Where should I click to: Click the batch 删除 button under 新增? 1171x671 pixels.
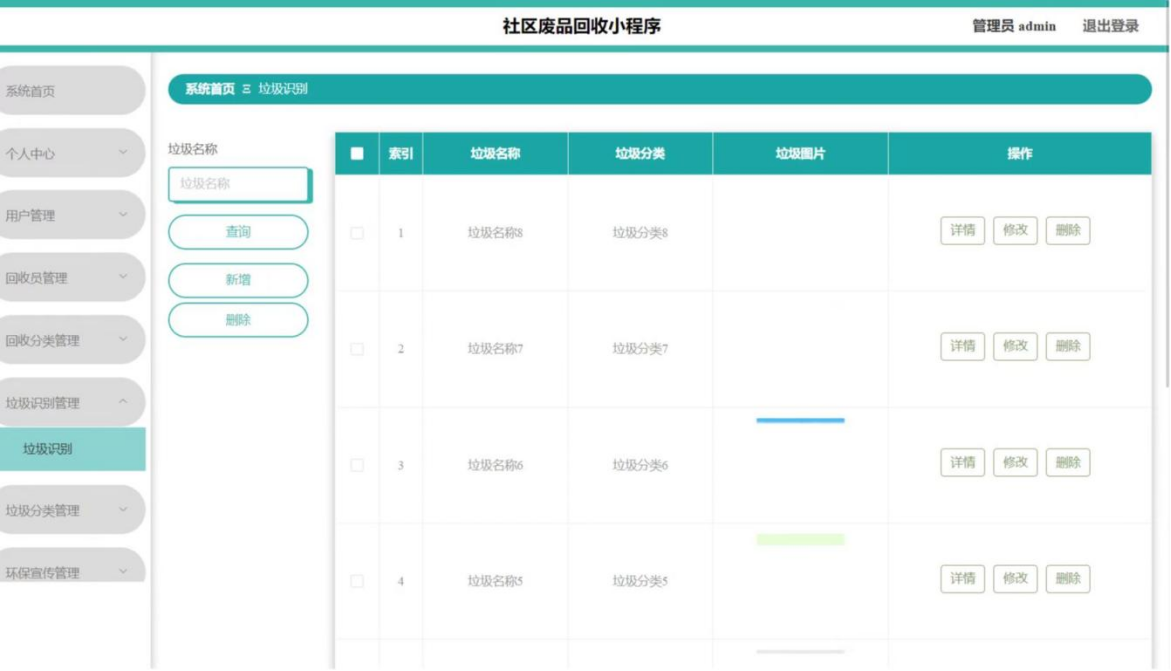point(238,320)
